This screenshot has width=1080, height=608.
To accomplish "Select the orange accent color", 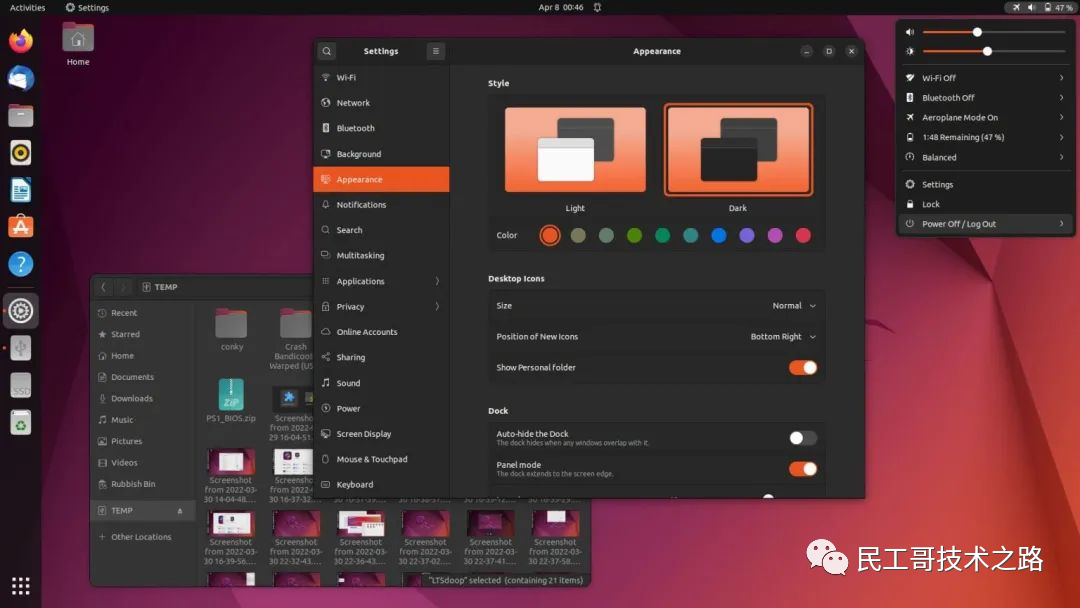I will coord(550,235).
